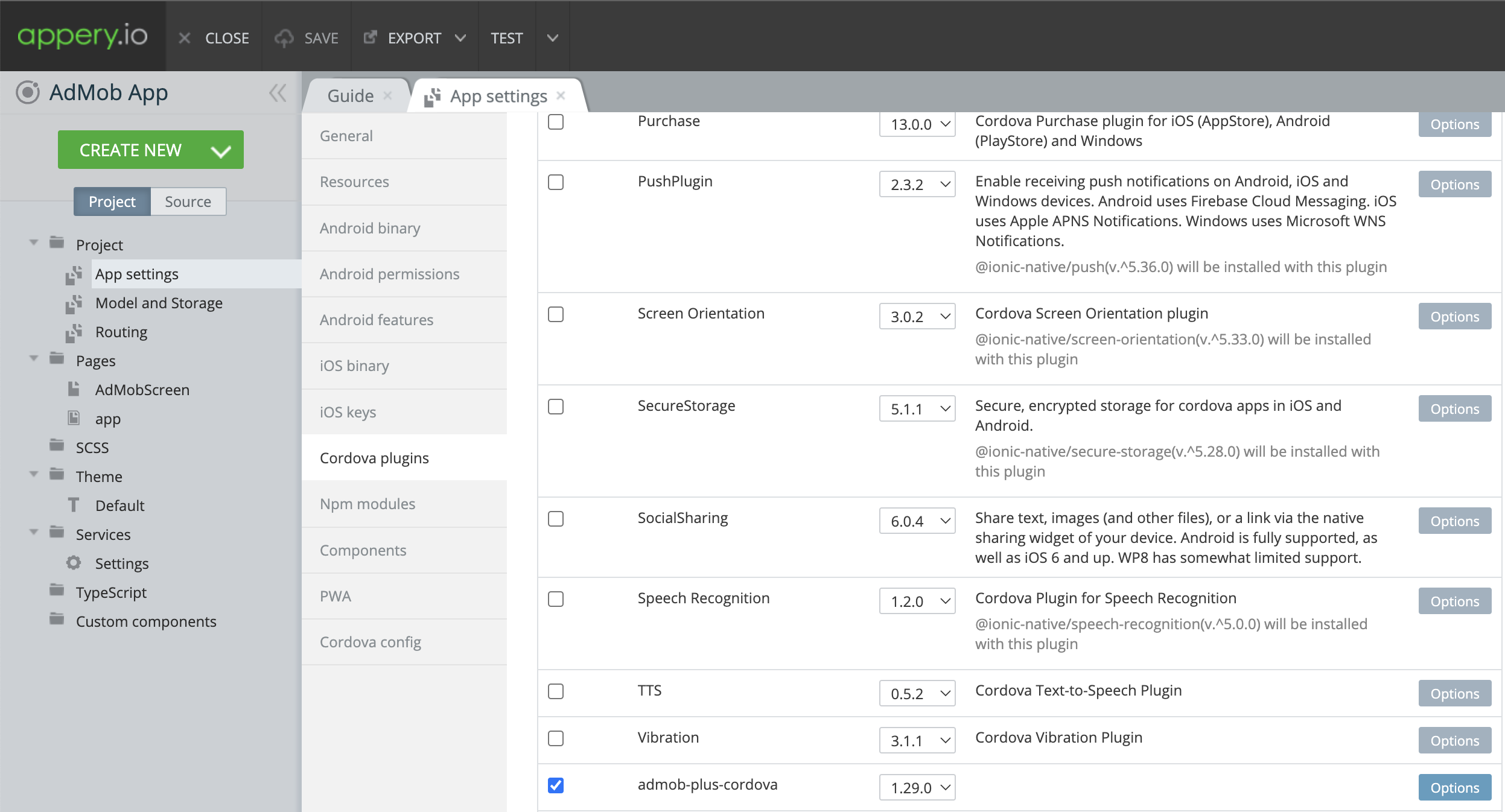Open the Npm modules settings section

pyautogui.click(x=367, y=504)
